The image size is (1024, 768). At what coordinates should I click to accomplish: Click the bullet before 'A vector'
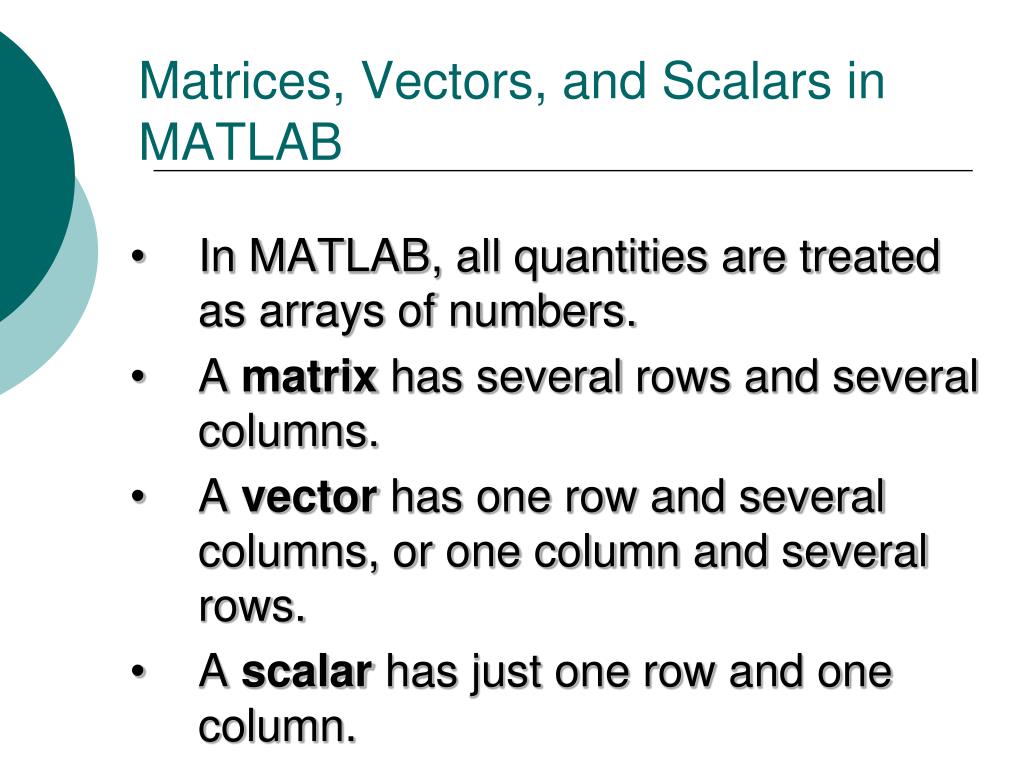point(137,497)
